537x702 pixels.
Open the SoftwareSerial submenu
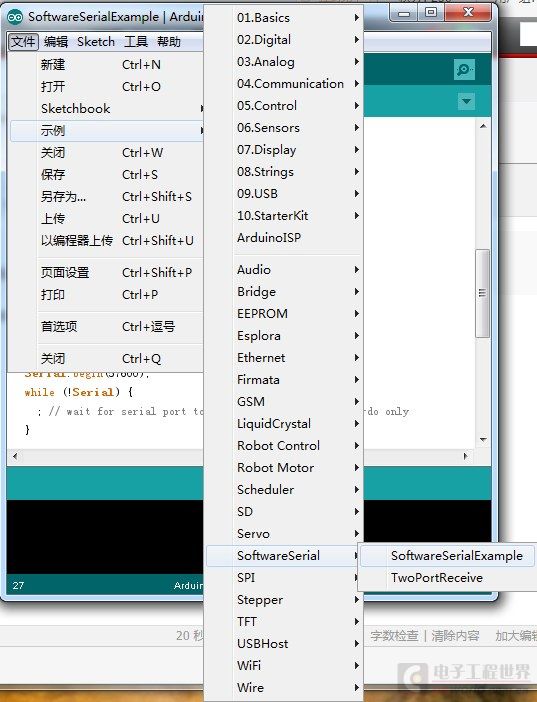284,556
